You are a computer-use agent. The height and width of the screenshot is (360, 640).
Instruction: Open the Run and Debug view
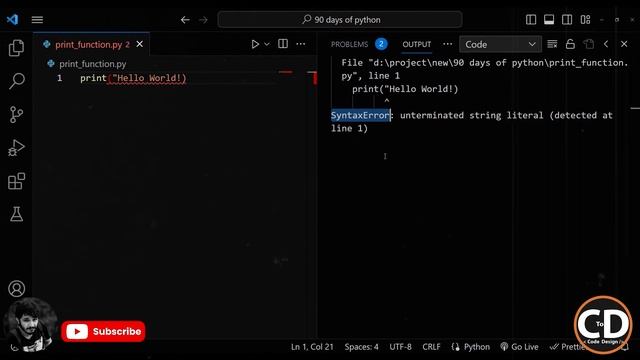(16, 148)
